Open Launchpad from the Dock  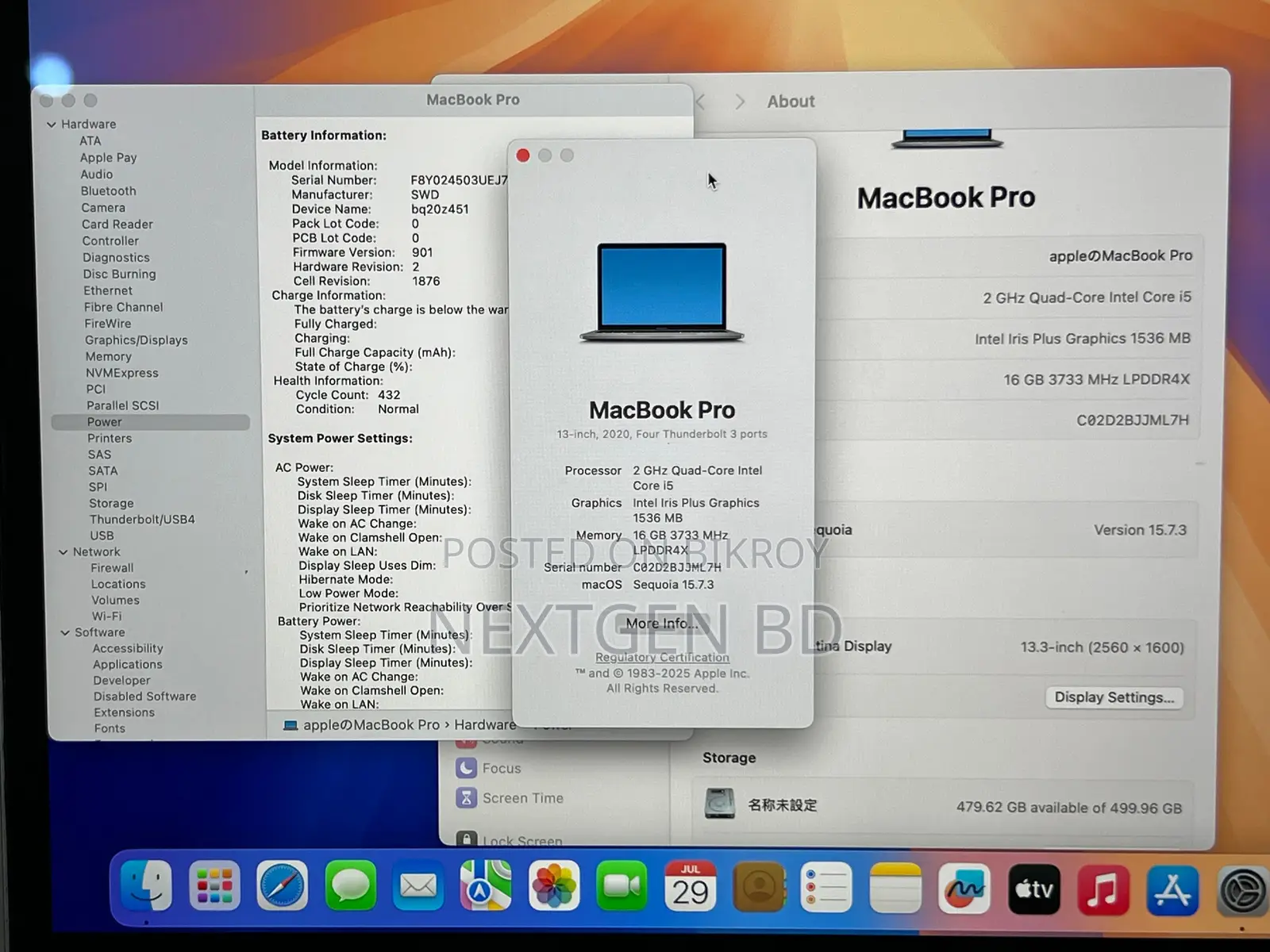pos(214,885)
